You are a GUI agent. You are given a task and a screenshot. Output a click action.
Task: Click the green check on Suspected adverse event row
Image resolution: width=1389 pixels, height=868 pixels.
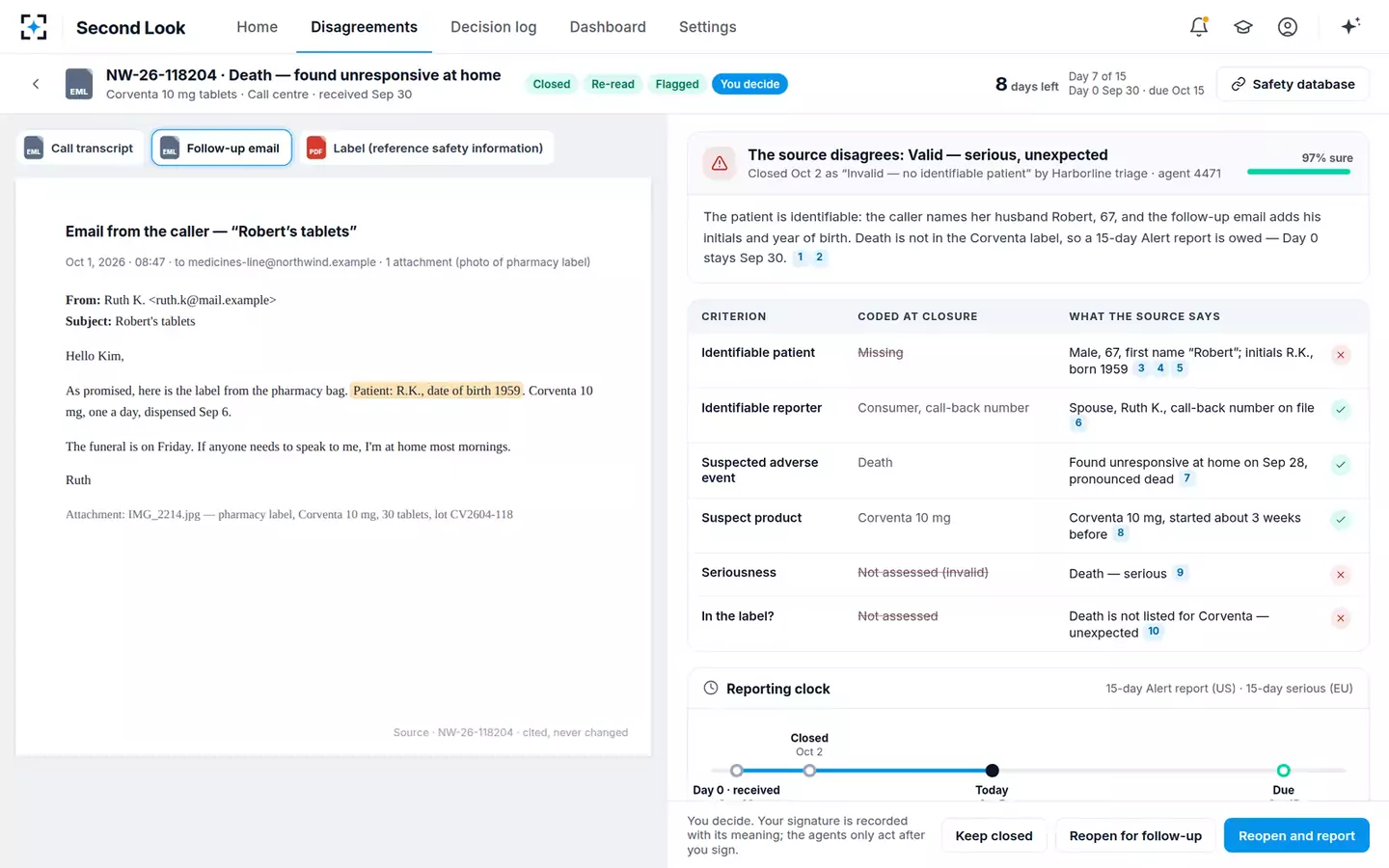point(1340,465)
